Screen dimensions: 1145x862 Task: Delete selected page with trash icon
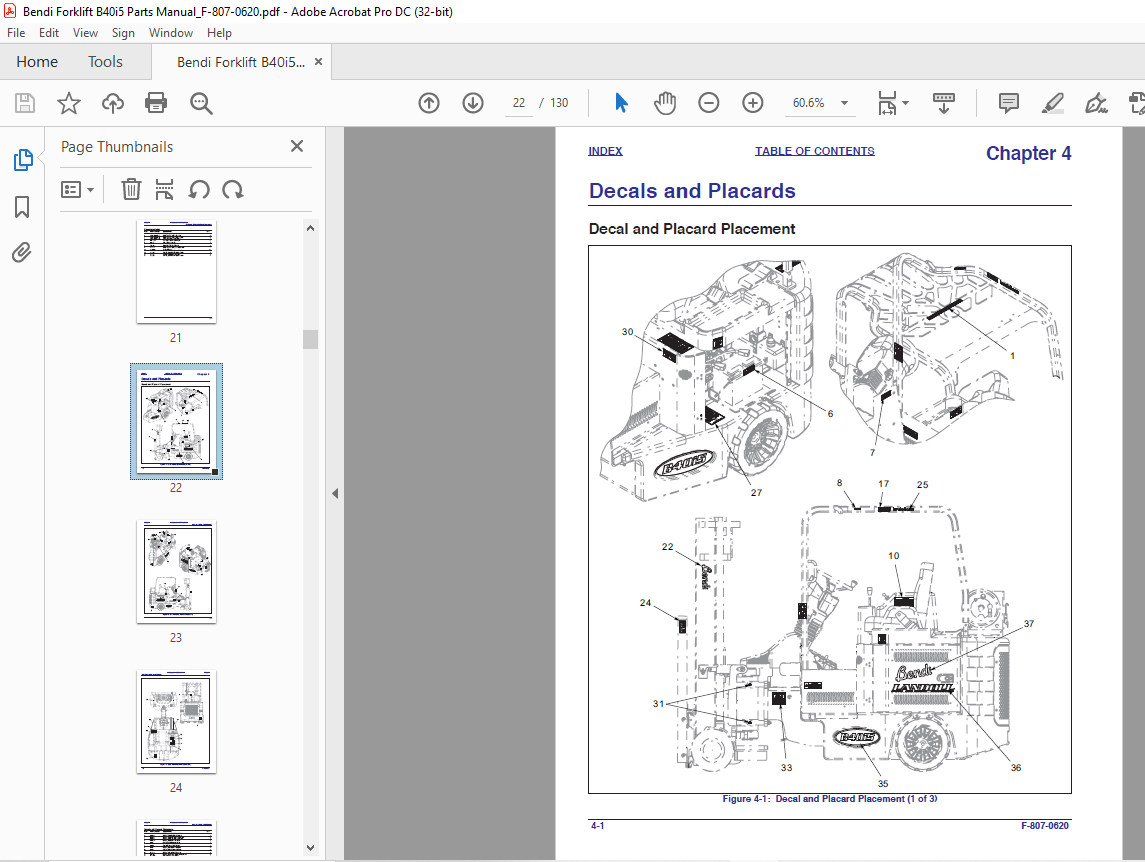tap(131, 190)
